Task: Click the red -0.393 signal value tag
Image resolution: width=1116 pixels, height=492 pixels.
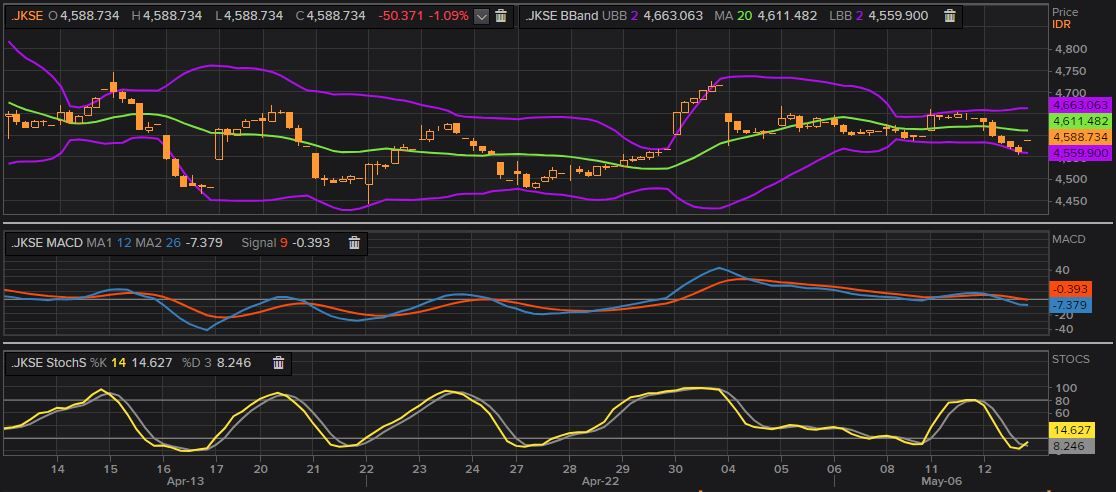Action: click(1070, 288)
